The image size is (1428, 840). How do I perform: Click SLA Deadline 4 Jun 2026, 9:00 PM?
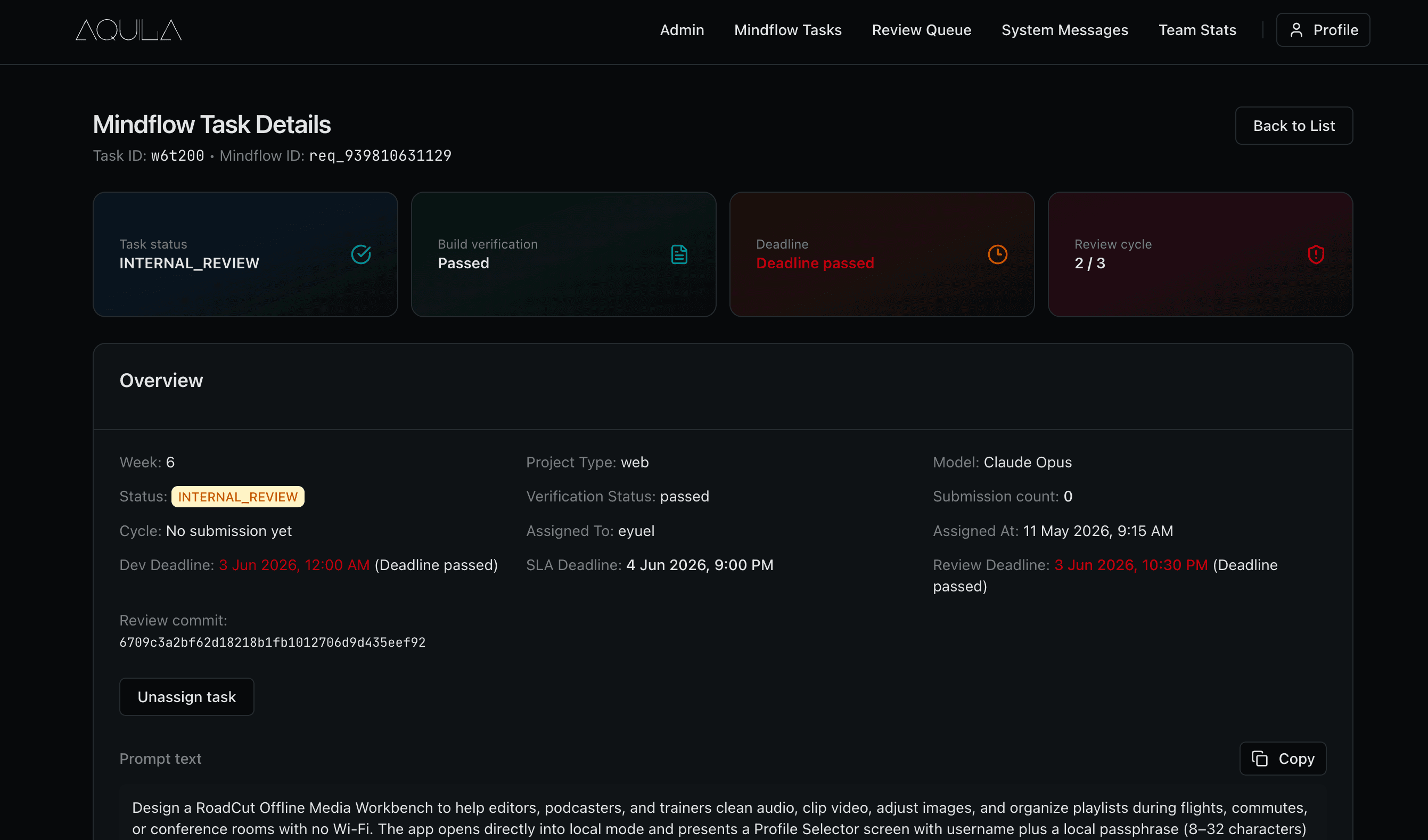(699, 565)
